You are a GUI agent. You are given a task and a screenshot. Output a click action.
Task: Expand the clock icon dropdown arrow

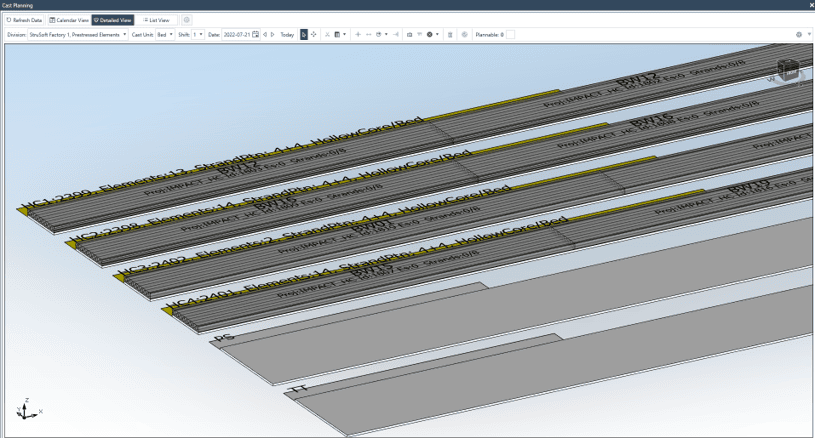386,35
